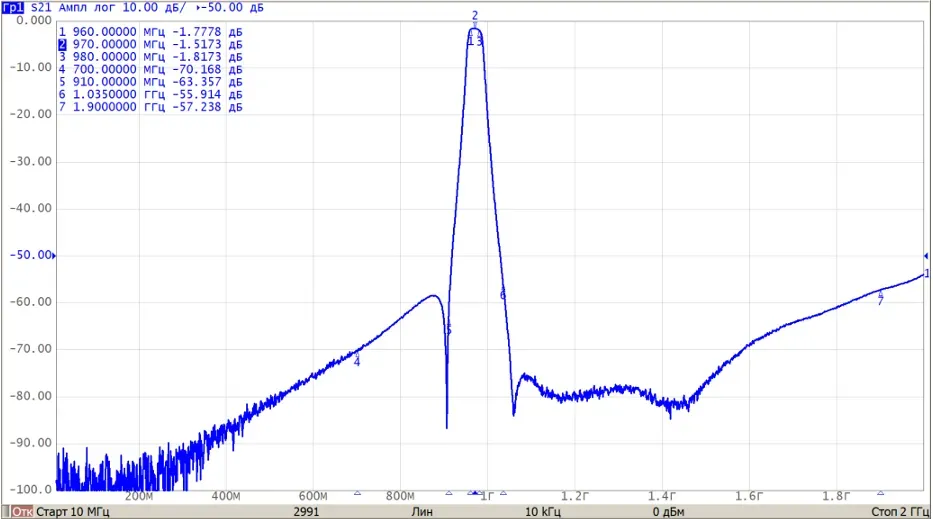The width and height of the screenshot is (933, 519).
Task: Click the 0.000 top scale label
Action: [x=35, y=20]
